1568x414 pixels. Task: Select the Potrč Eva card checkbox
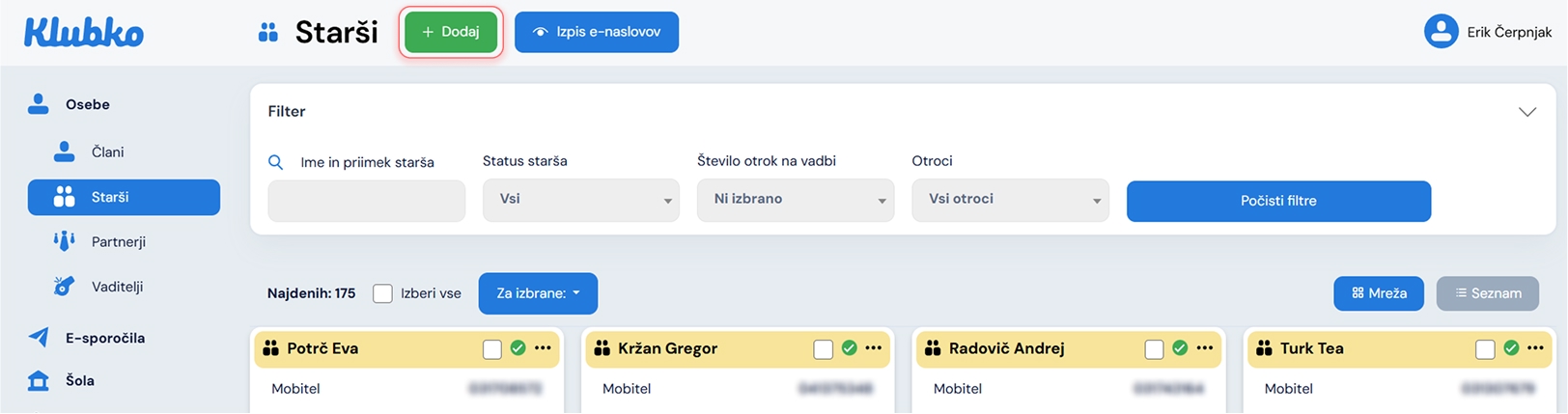pos(492,349)
